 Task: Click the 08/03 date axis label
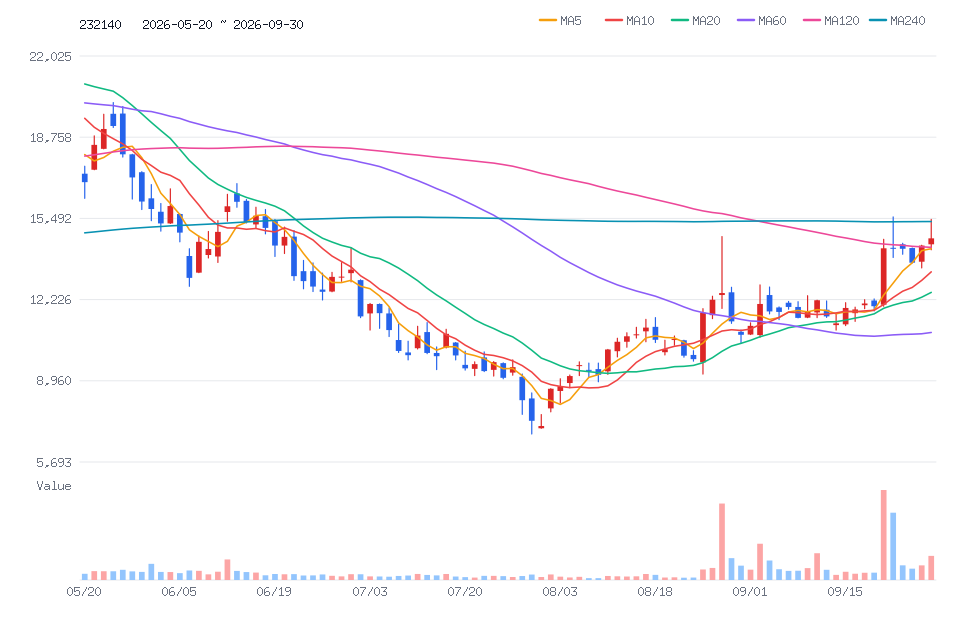tap(560, 592)
